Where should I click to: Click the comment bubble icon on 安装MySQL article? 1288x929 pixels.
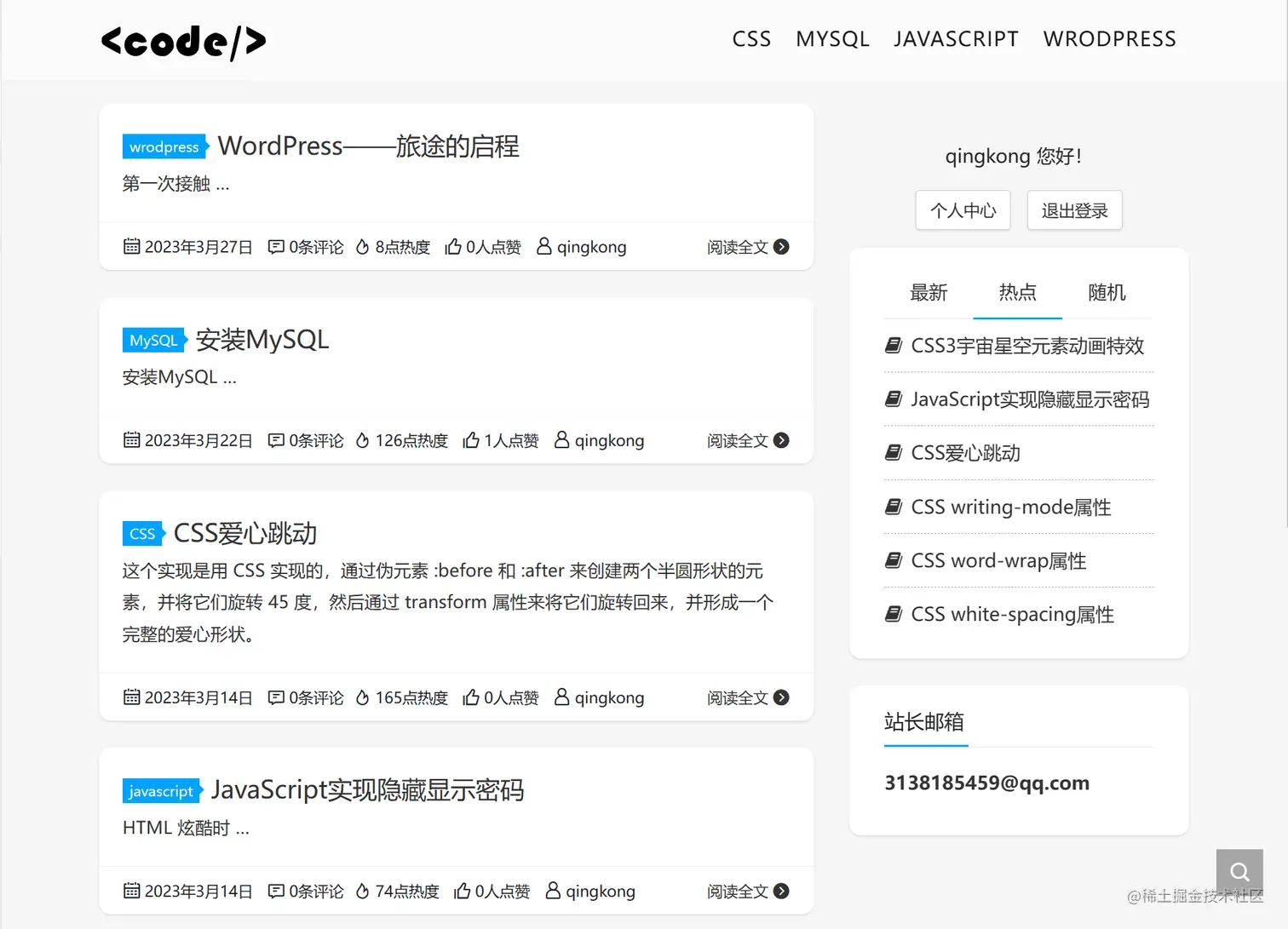(275, 440)
